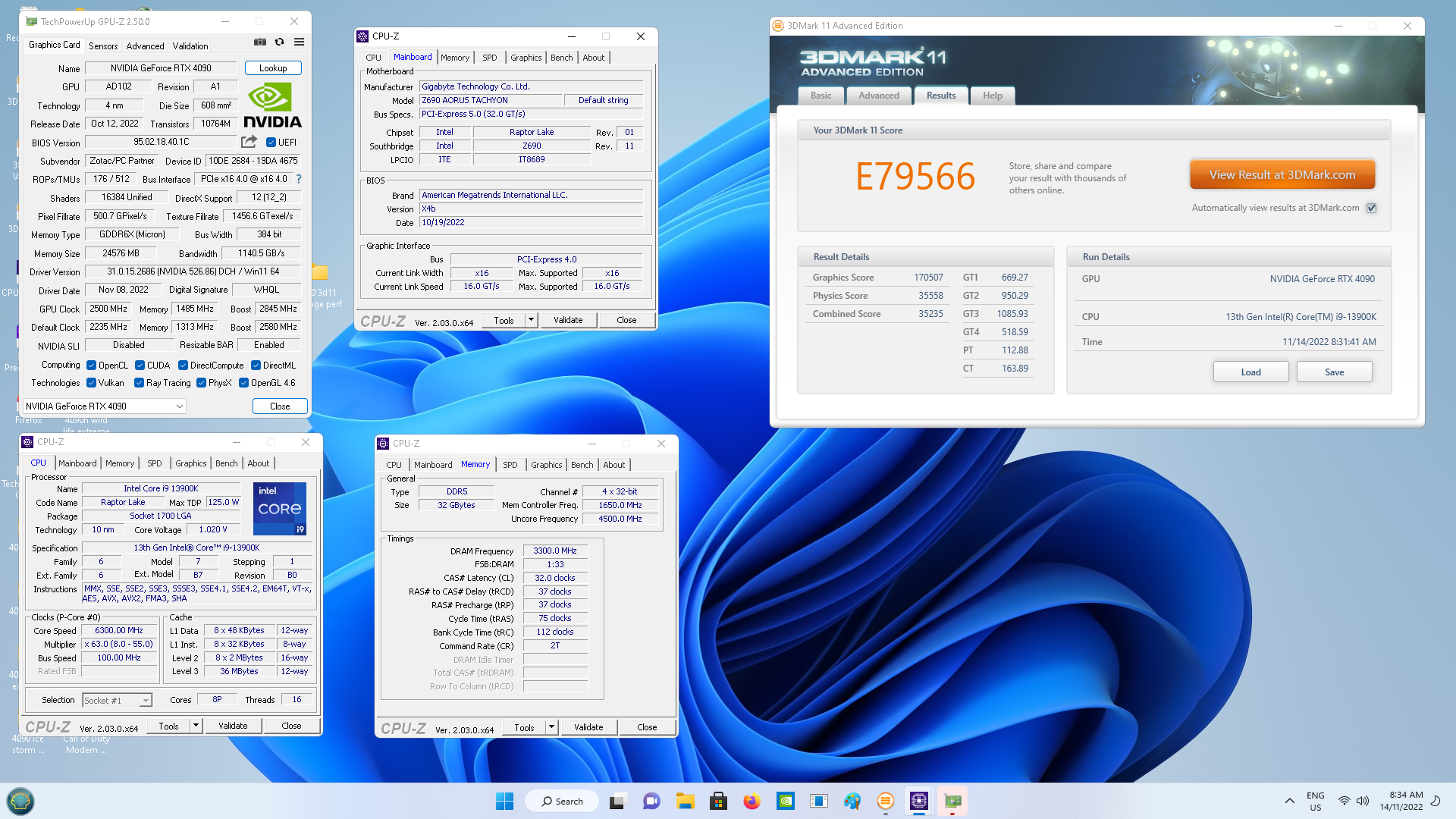
Task: Open the Validation tab in GPU-Z
Action: coord(190,45)
